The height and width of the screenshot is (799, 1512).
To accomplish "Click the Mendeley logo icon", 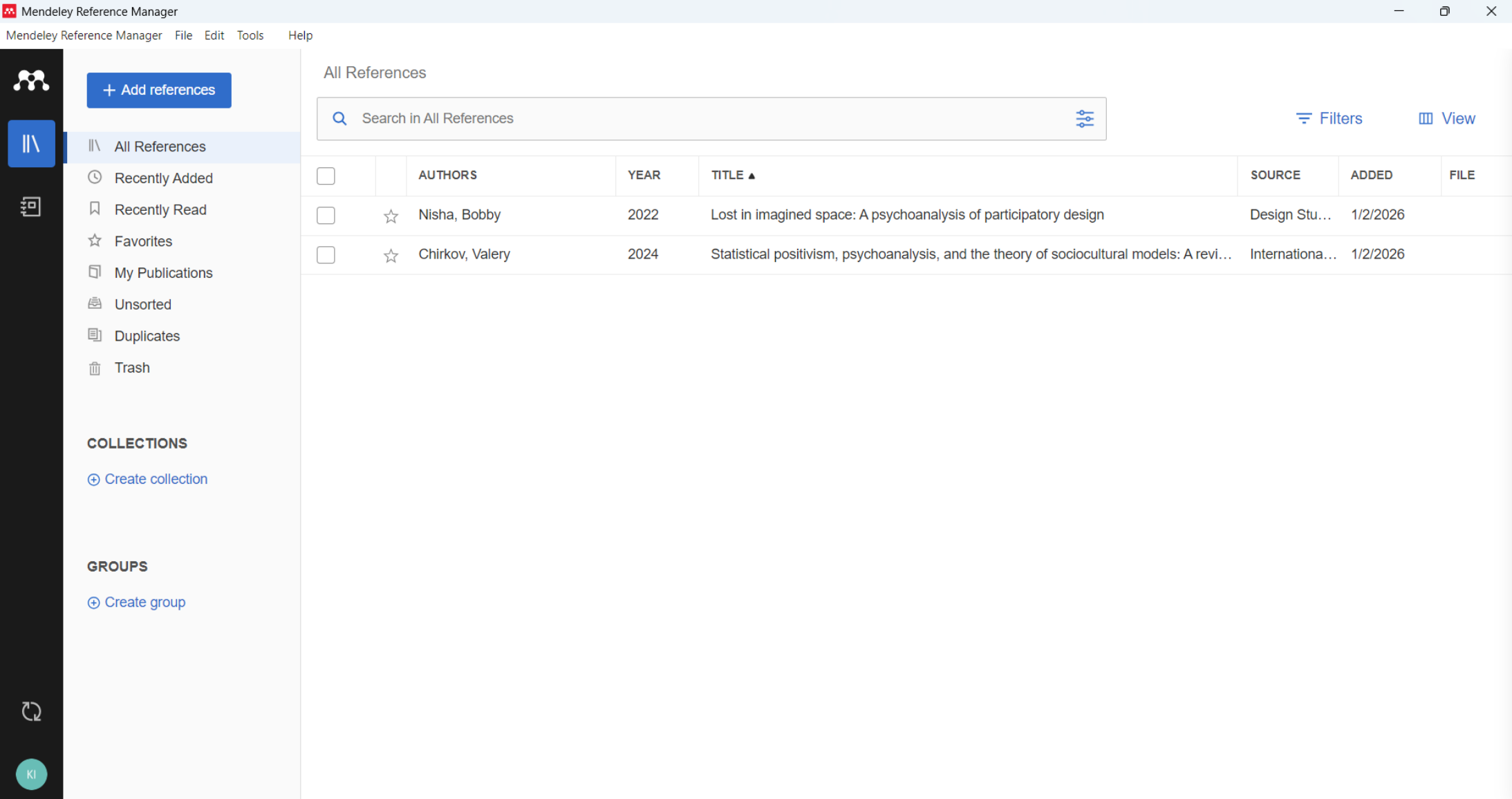I will tap(31, 81).
